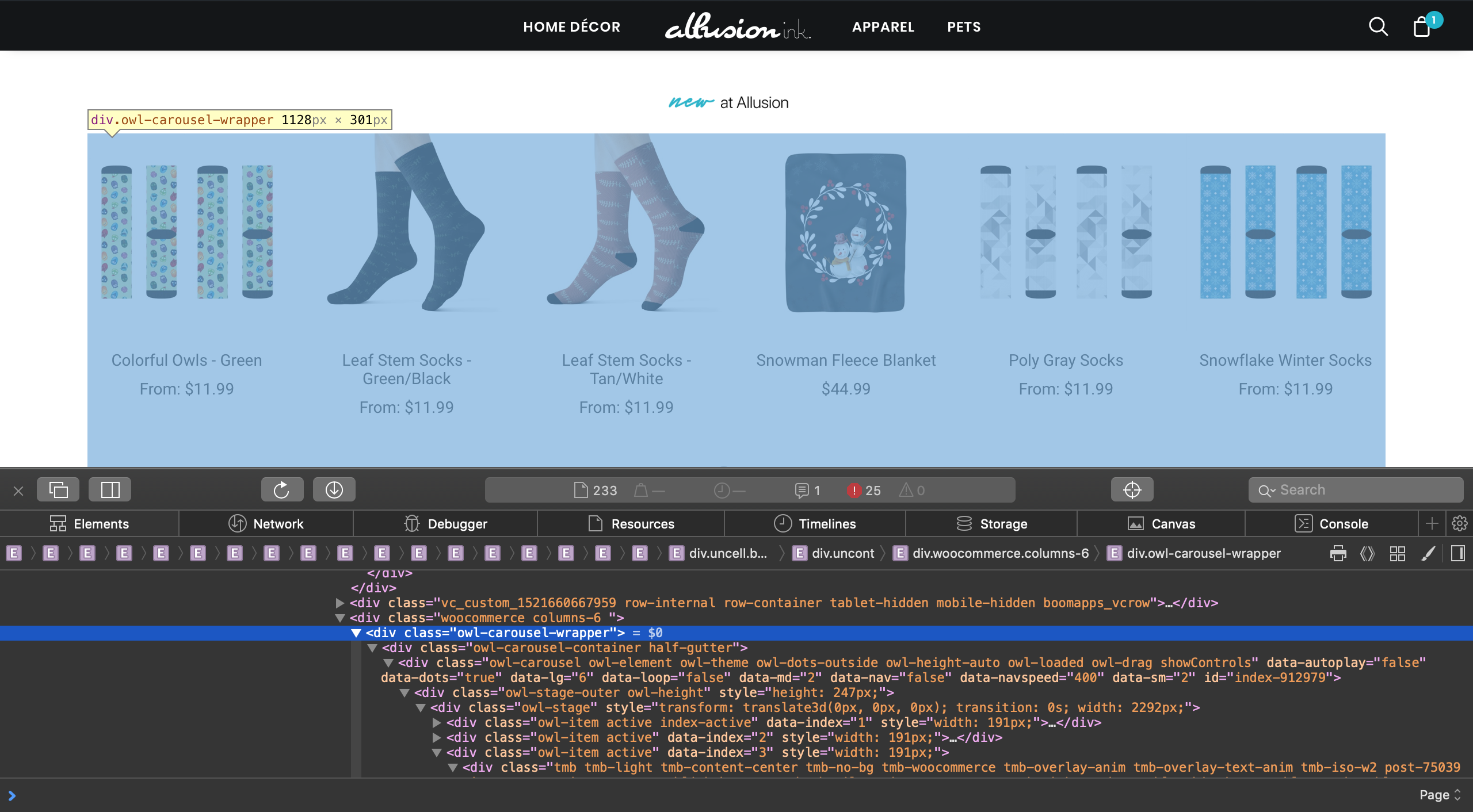Viewport: 1473px width, 812px height.
Task: Close the Web Inspector with the X
Action: coord(18,491)
